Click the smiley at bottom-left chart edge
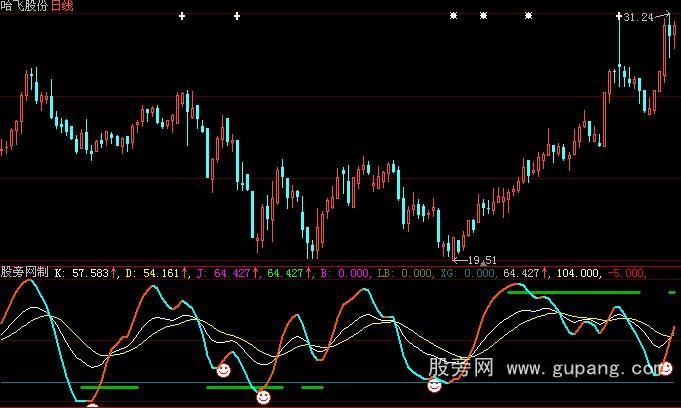Image resolution: width=681 pixels, height=408 pixels. pyautogui.click(x=93, y=404)
